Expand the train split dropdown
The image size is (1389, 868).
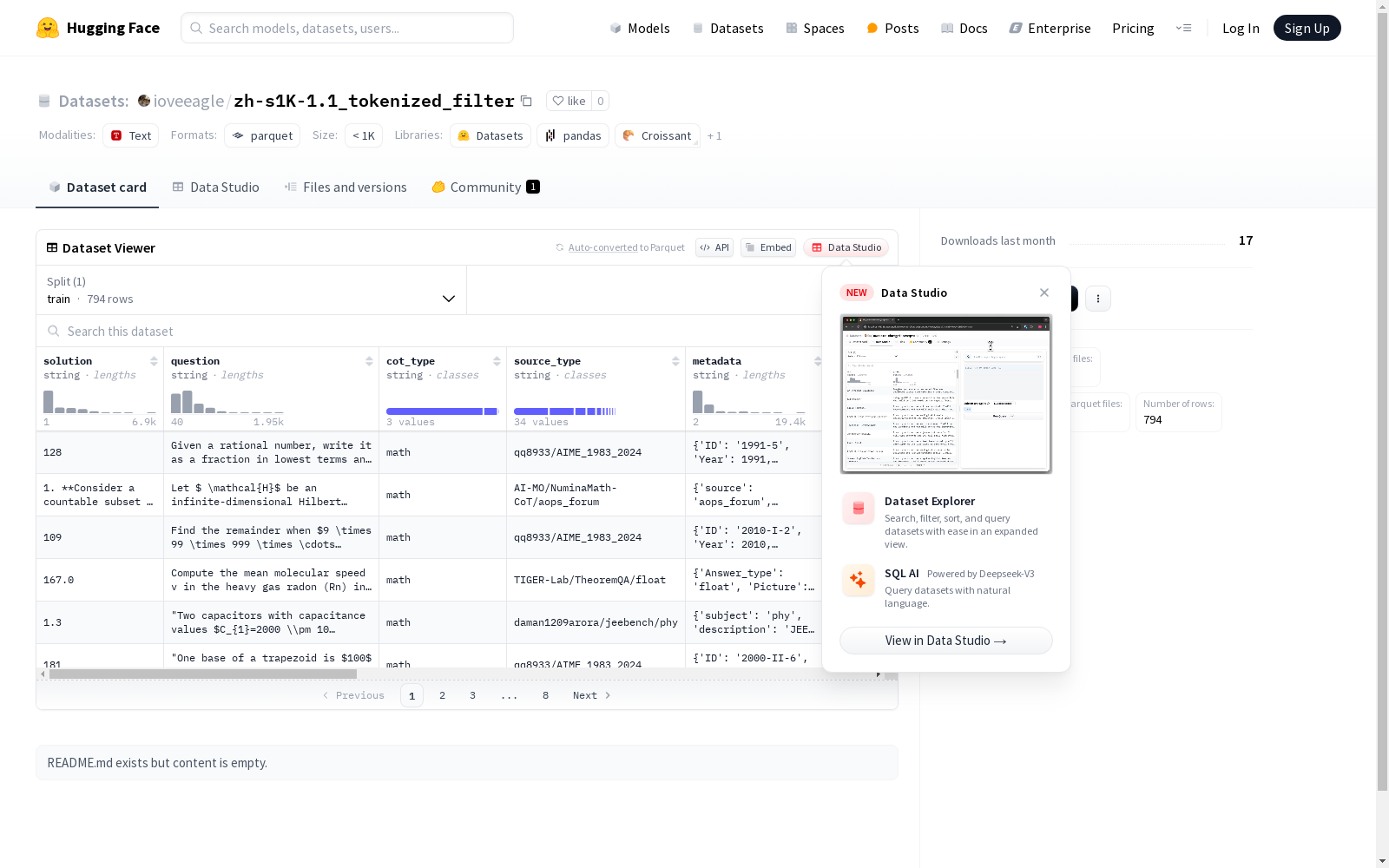pyautogui.click(x=252, y=290)
